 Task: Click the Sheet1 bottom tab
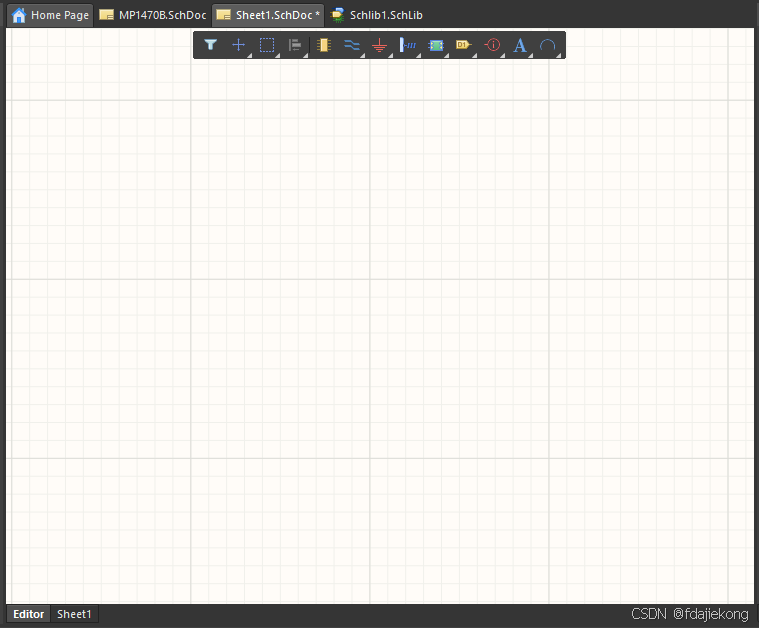pyautogui.click(x=74, y=614)
